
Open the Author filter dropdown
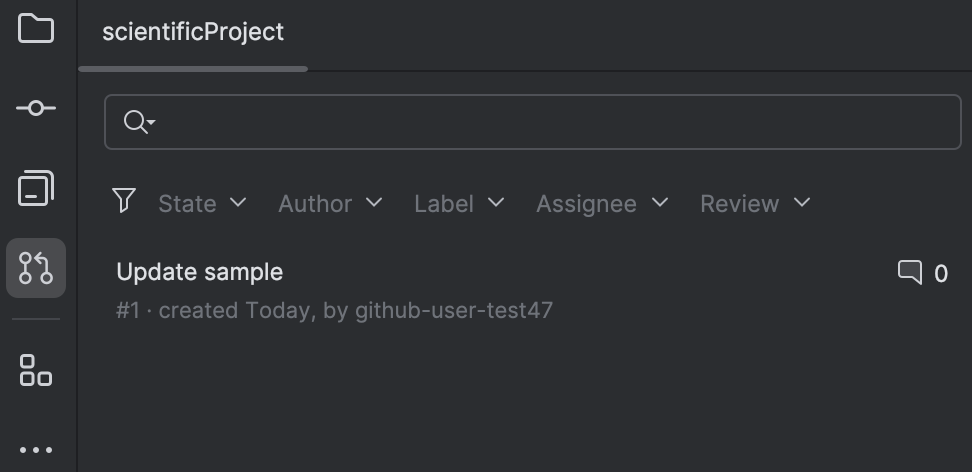click(330, 203)
